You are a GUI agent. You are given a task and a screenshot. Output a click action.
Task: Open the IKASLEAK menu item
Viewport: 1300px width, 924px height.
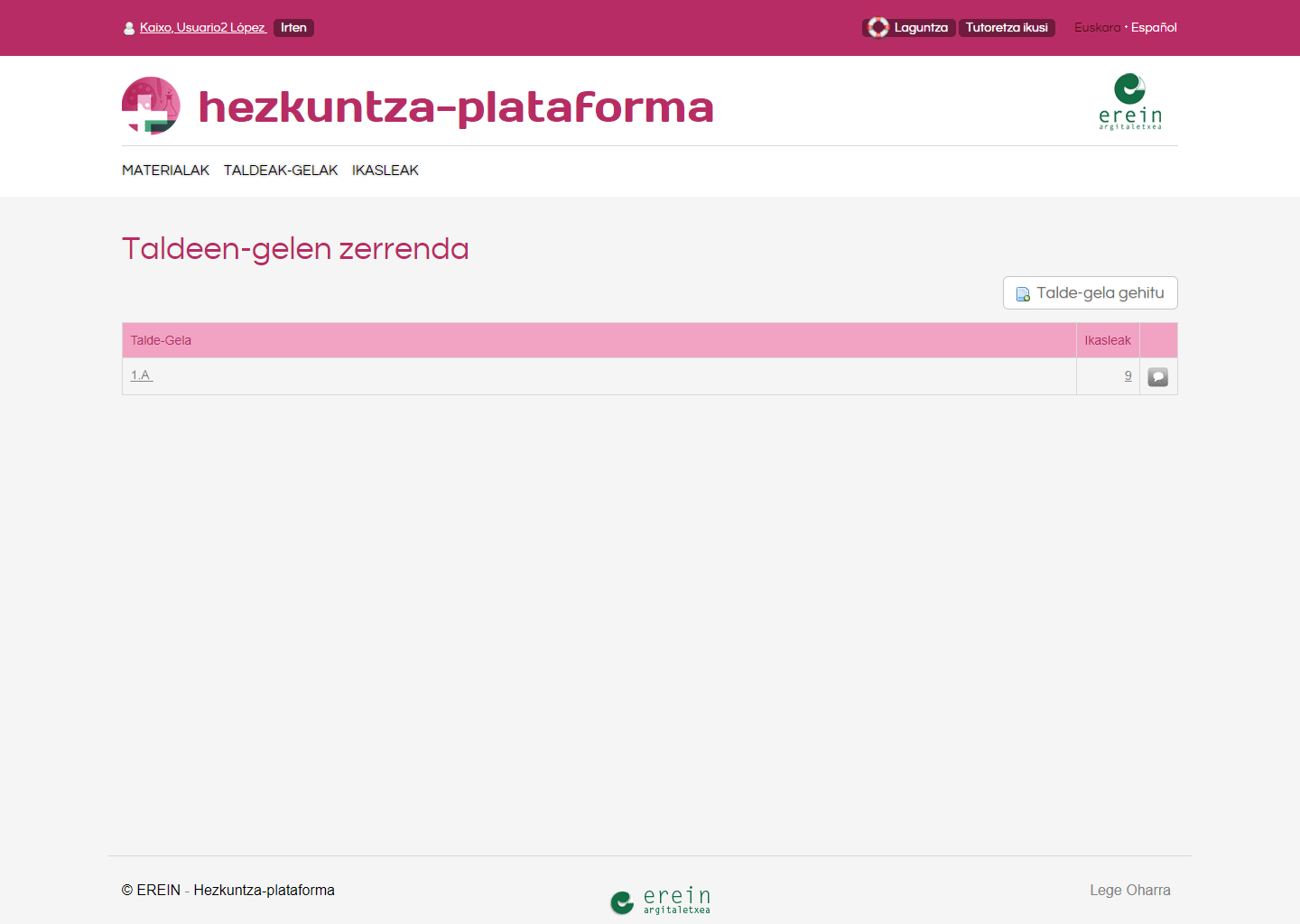[385, 171]
